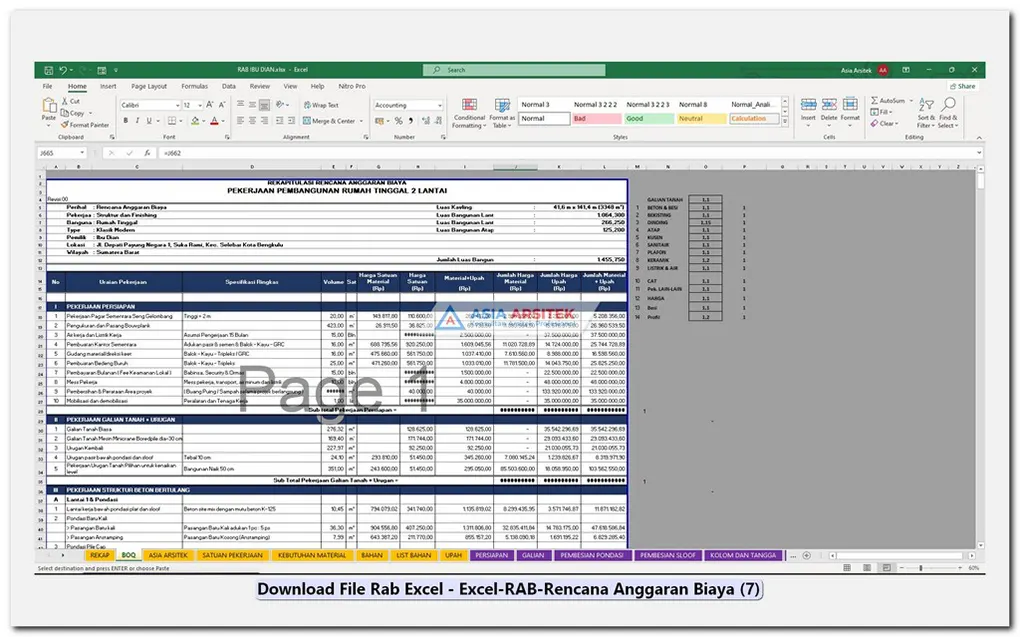The image size is (1020, 637).
Task: Click Increase Indent icon
Action: [x=291, y=121]
